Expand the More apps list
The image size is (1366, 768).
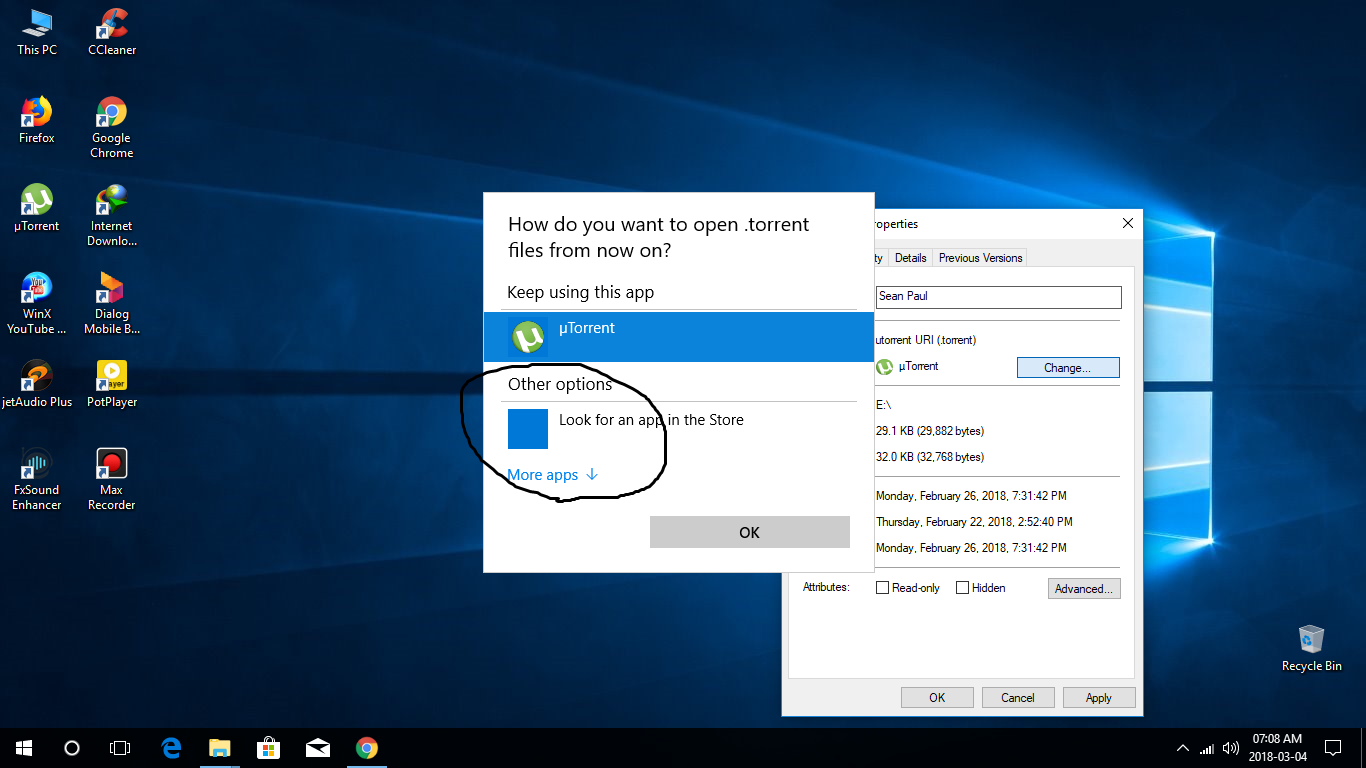pyautogui.click(x=553, y=475)
